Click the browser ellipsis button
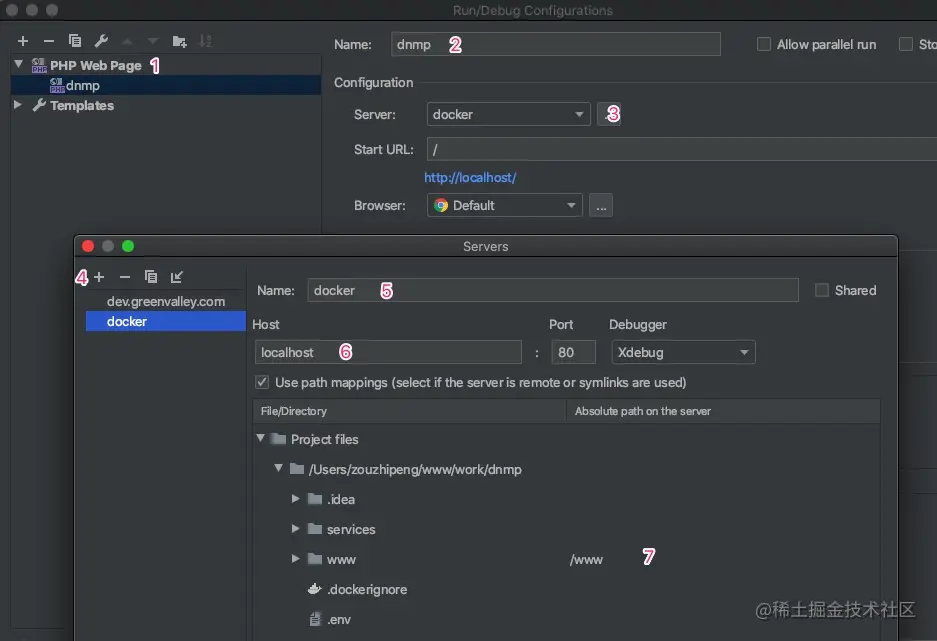Viewport: 937px width, 641px height. pyautogui.click(x=601, y=206)
